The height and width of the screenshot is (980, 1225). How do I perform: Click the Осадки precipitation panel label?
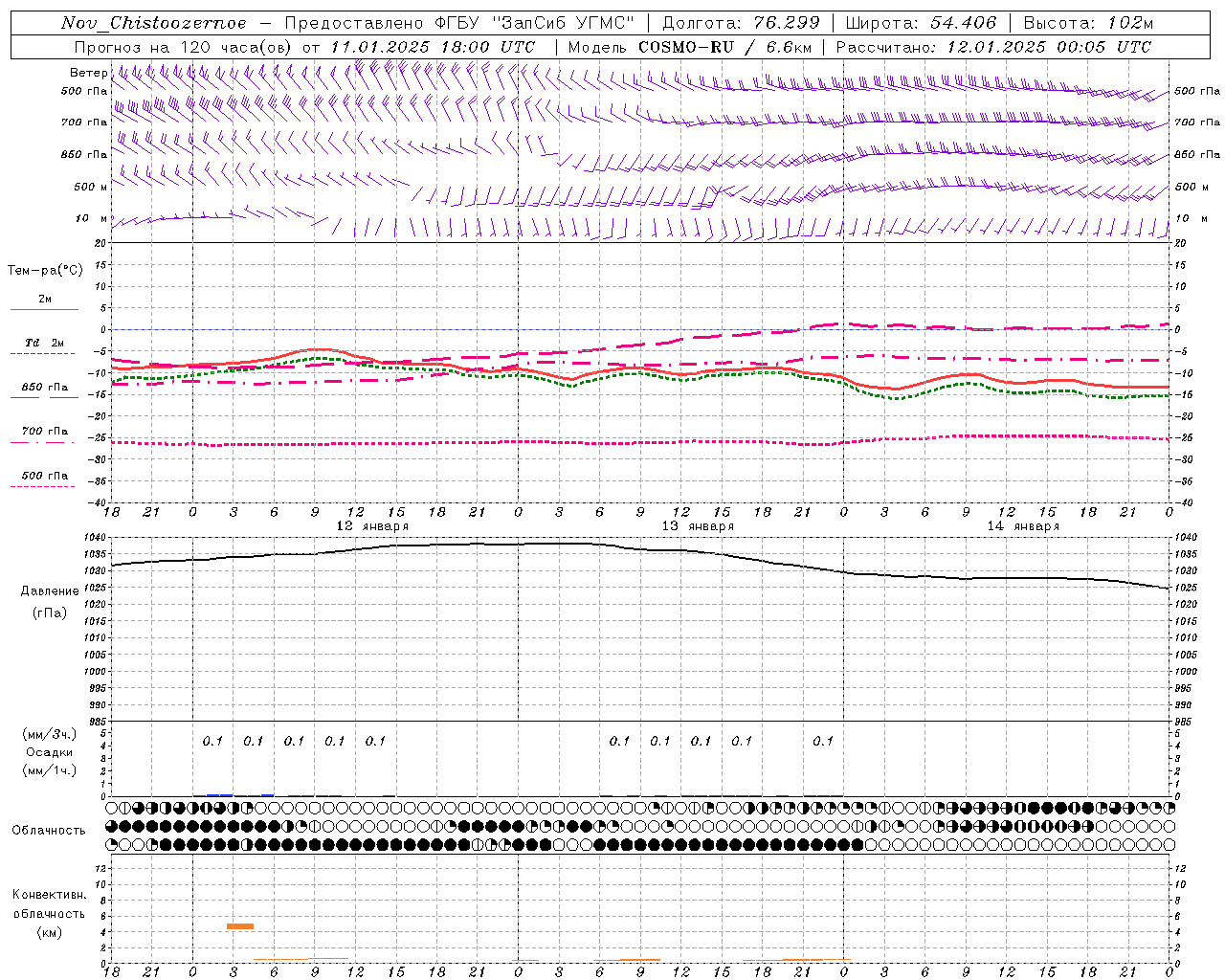tap(49, 752)
